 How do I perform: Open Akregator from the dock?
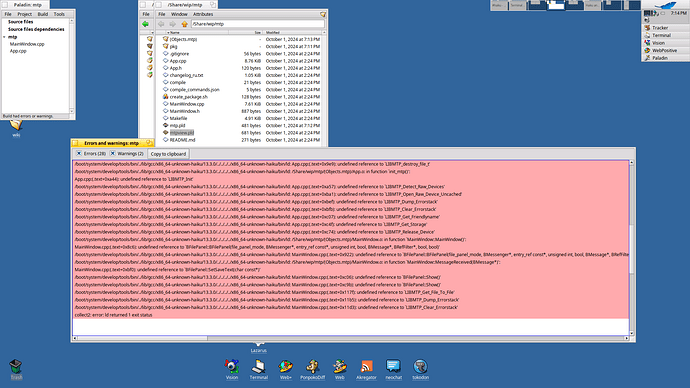point(366,369)
